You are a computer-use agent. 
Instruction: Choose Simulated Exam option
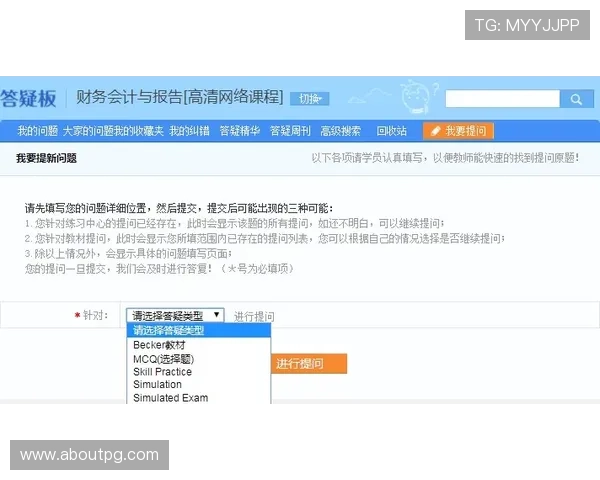click(199, 398)
